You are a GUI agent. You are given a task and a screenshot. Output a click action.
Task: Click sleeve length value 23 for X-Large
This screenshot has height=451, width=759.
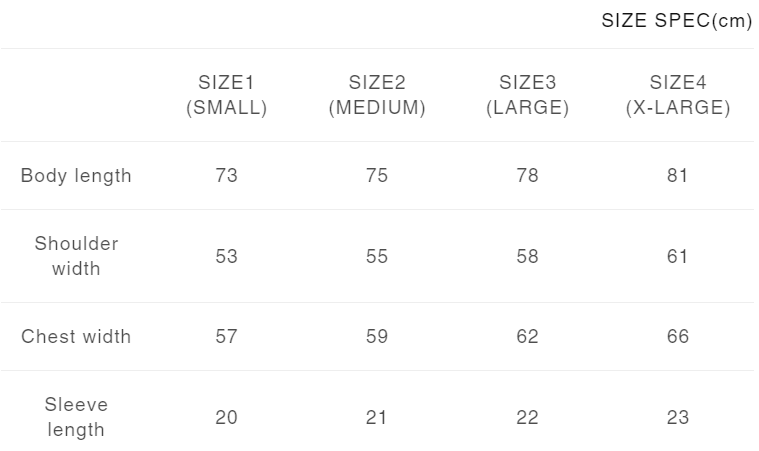[678, 418]
